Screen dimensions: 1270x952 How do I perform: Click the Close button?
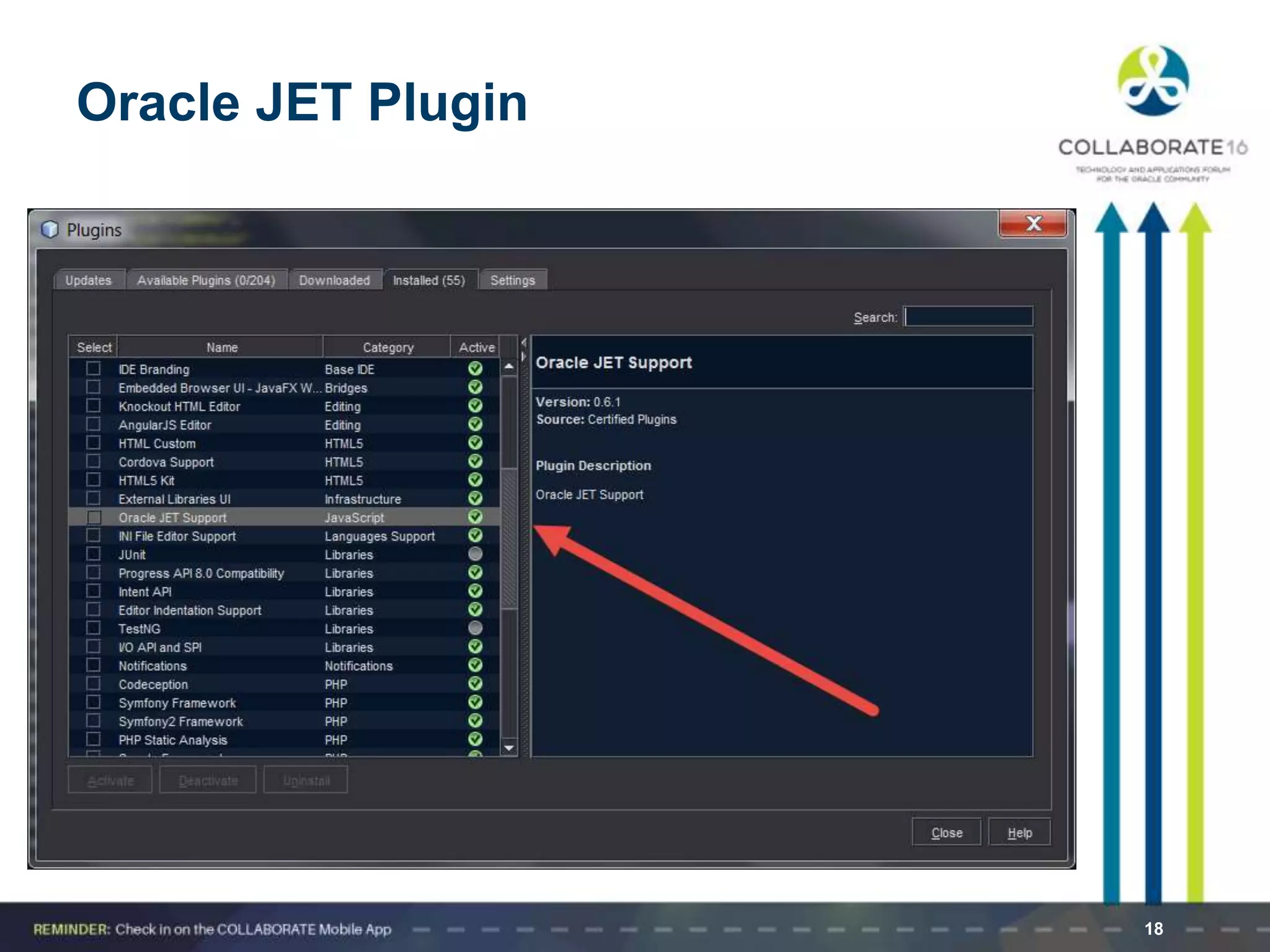(946, 832)
